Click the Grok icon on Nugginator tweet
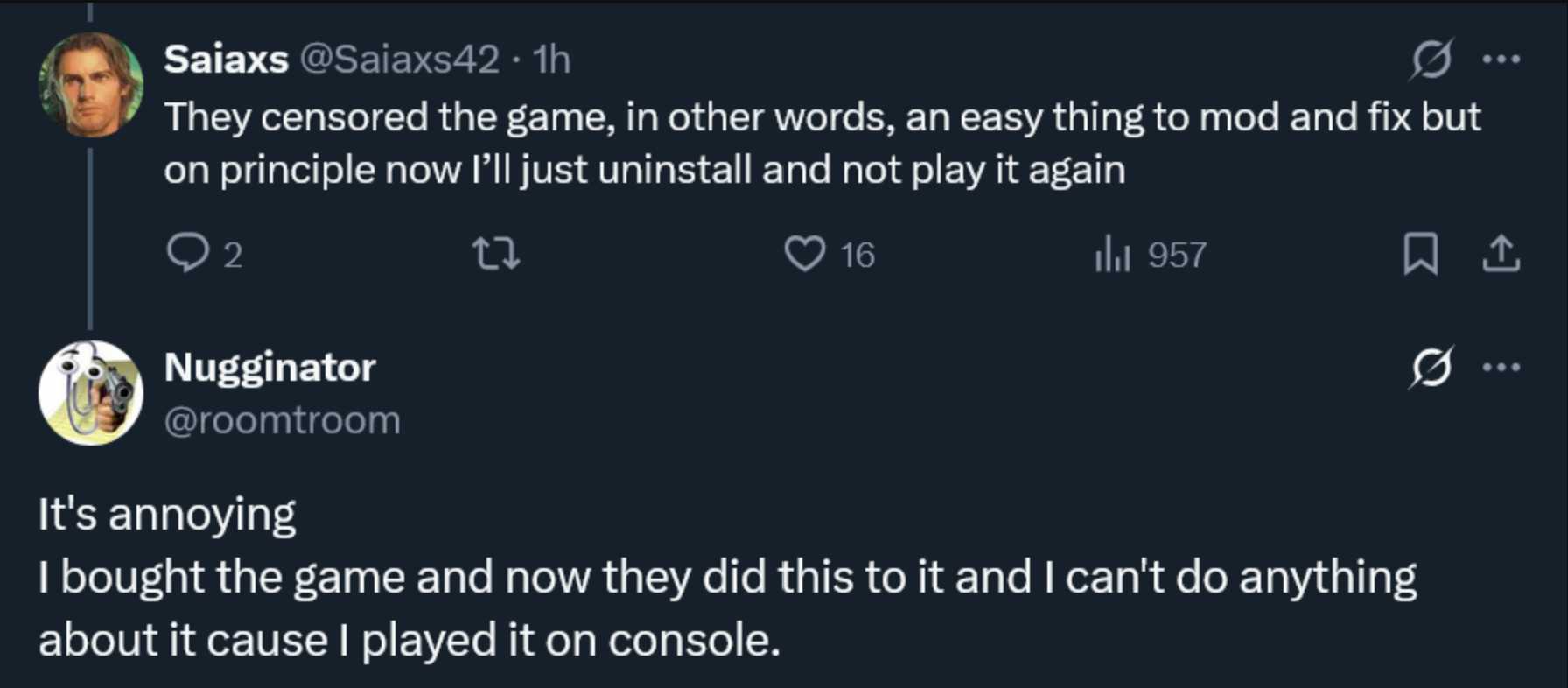 [x=1431, y=368]
